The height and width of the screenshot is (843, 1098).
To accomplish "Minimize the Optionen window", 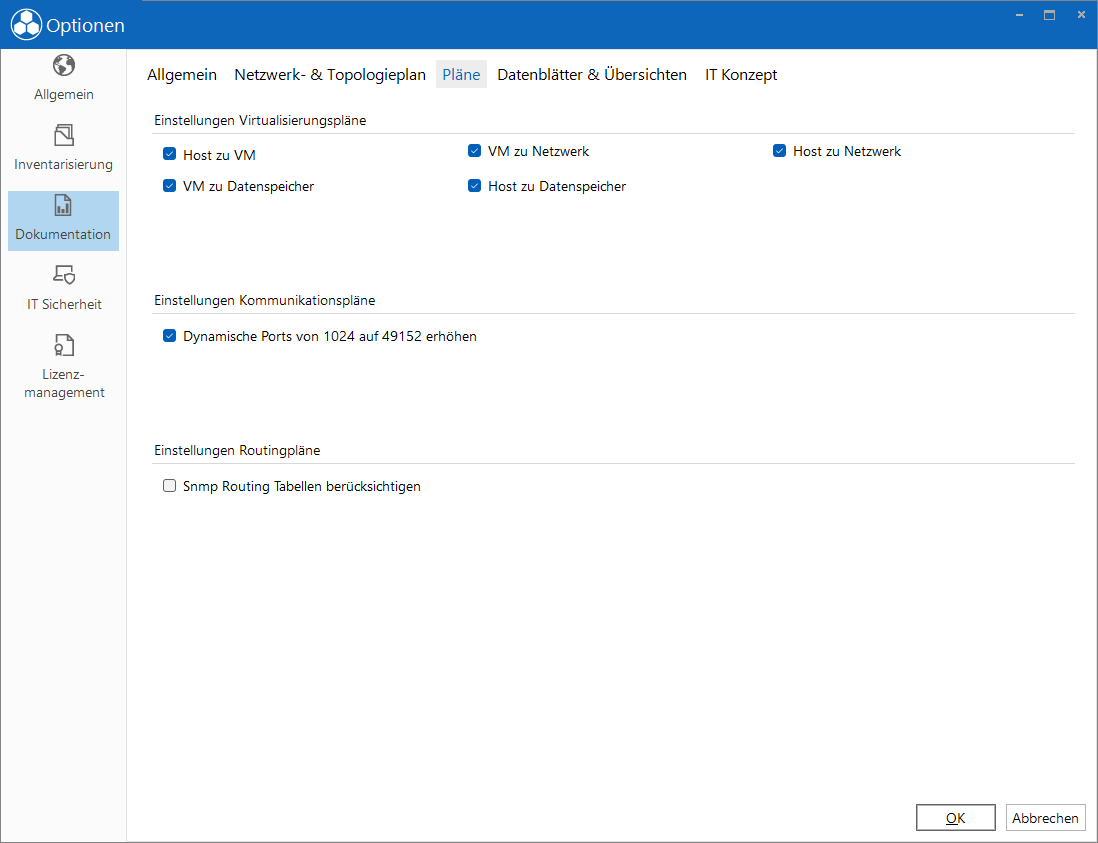I will coord(1020,15).
